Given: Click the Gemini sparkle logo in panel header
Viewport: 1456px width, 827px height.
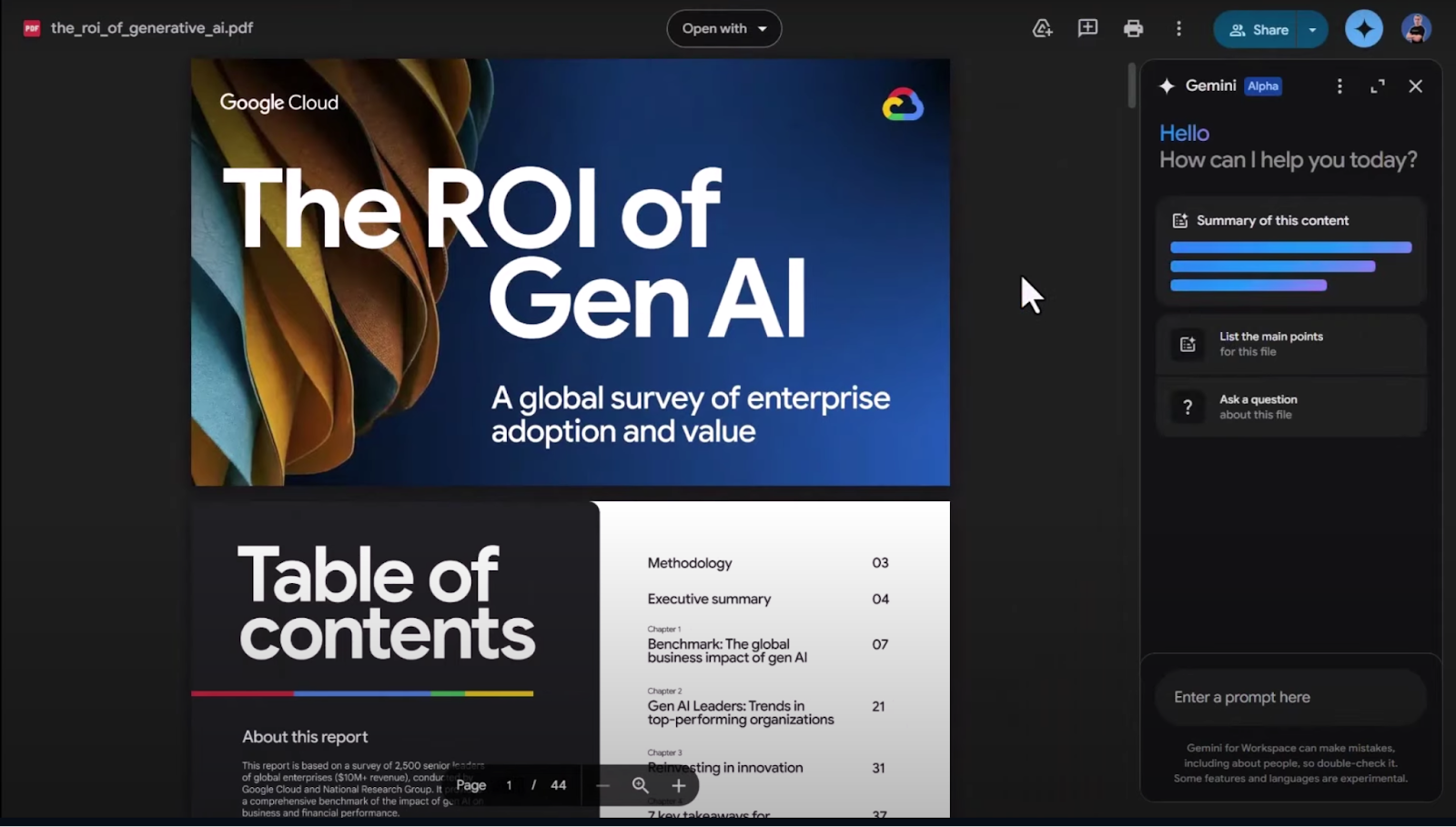Looking at the screenshot, I should click(1167, 86).
